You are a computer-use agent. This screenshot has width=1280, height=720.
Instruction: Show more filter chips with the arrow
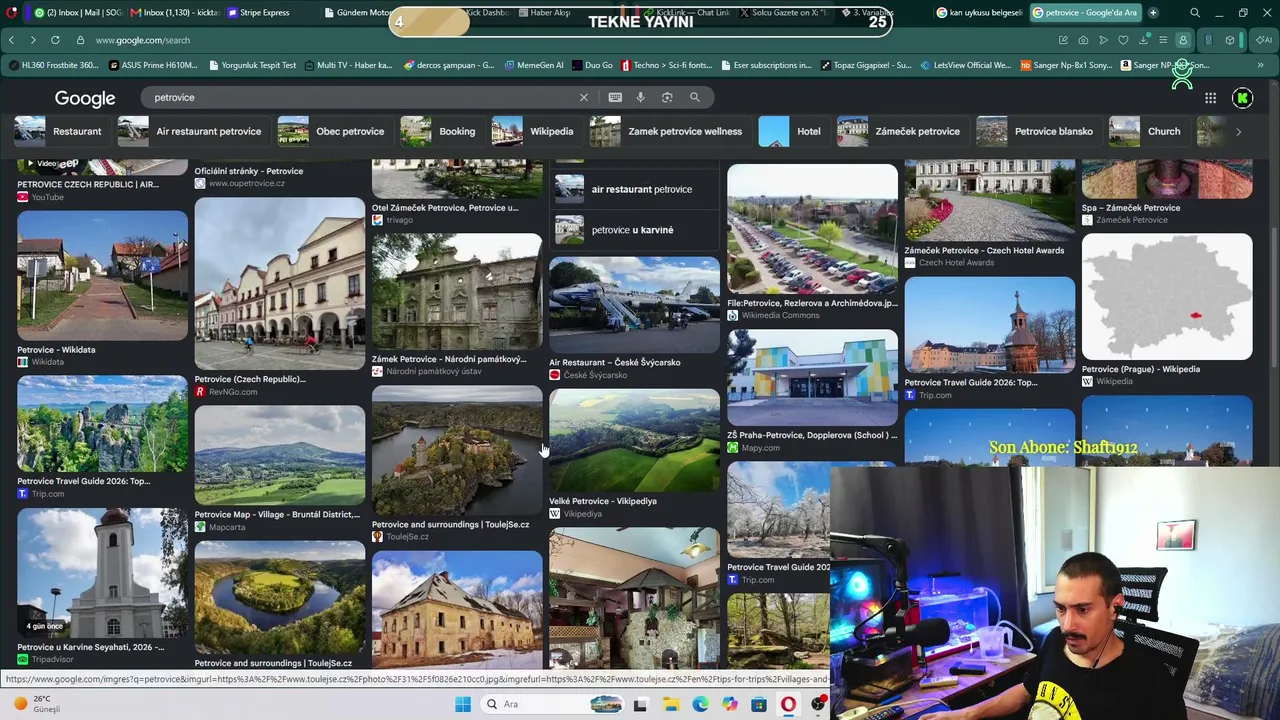pos(1238,132)
